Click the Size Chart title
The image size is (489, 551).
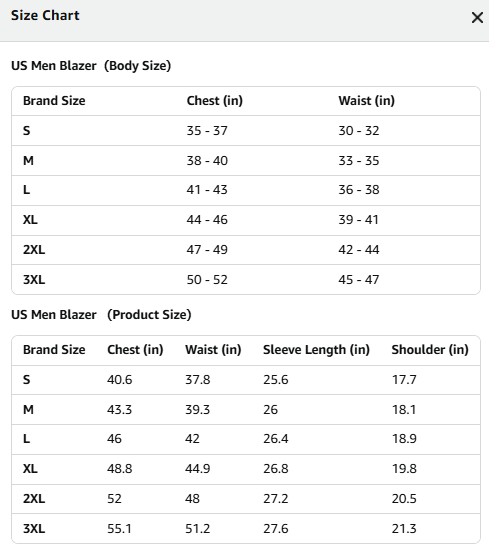click(x=45, y=15)
